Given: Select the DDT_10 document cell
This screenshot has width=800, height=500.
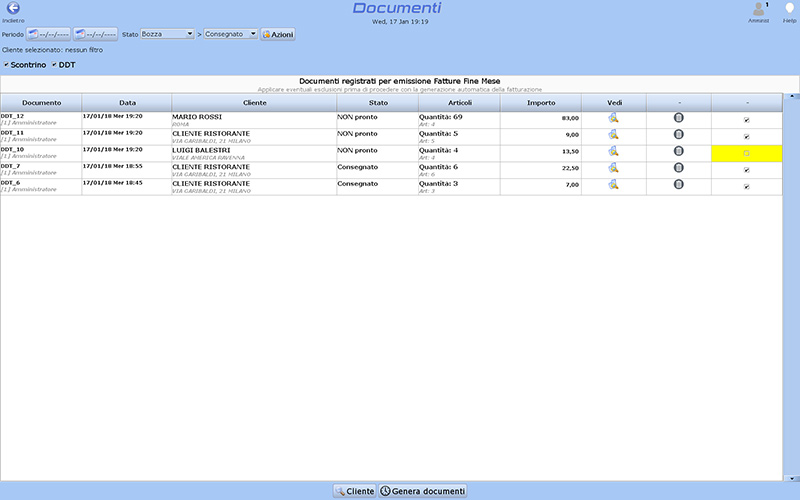Looking at the screenshot, I should pyautogui.click(x=41, y=154).
